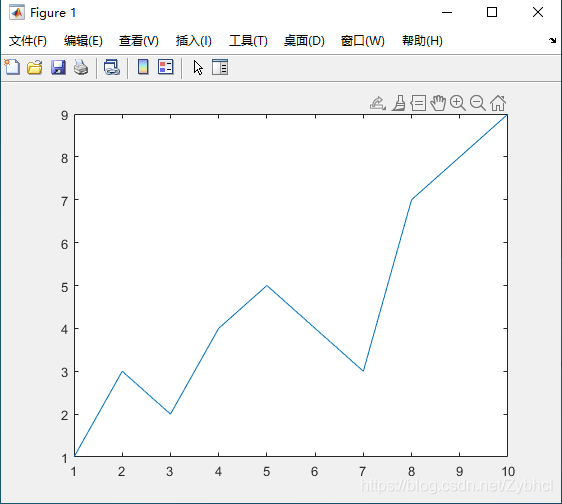Open the 查看(V) menu
The image size is (562, 504).
[x=139, y=41]
